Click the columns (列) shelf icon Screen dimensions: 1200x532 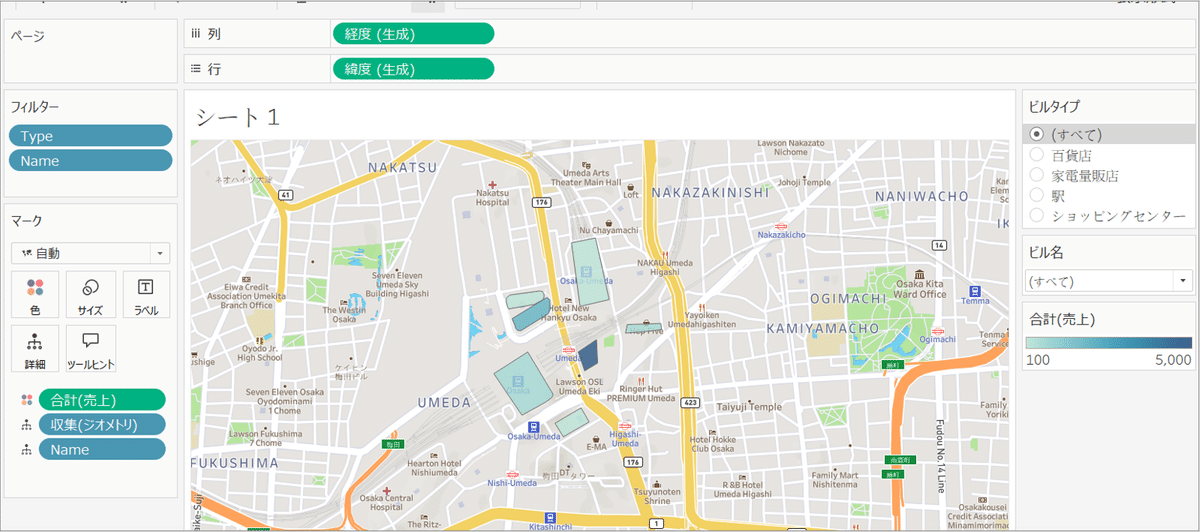195,34
